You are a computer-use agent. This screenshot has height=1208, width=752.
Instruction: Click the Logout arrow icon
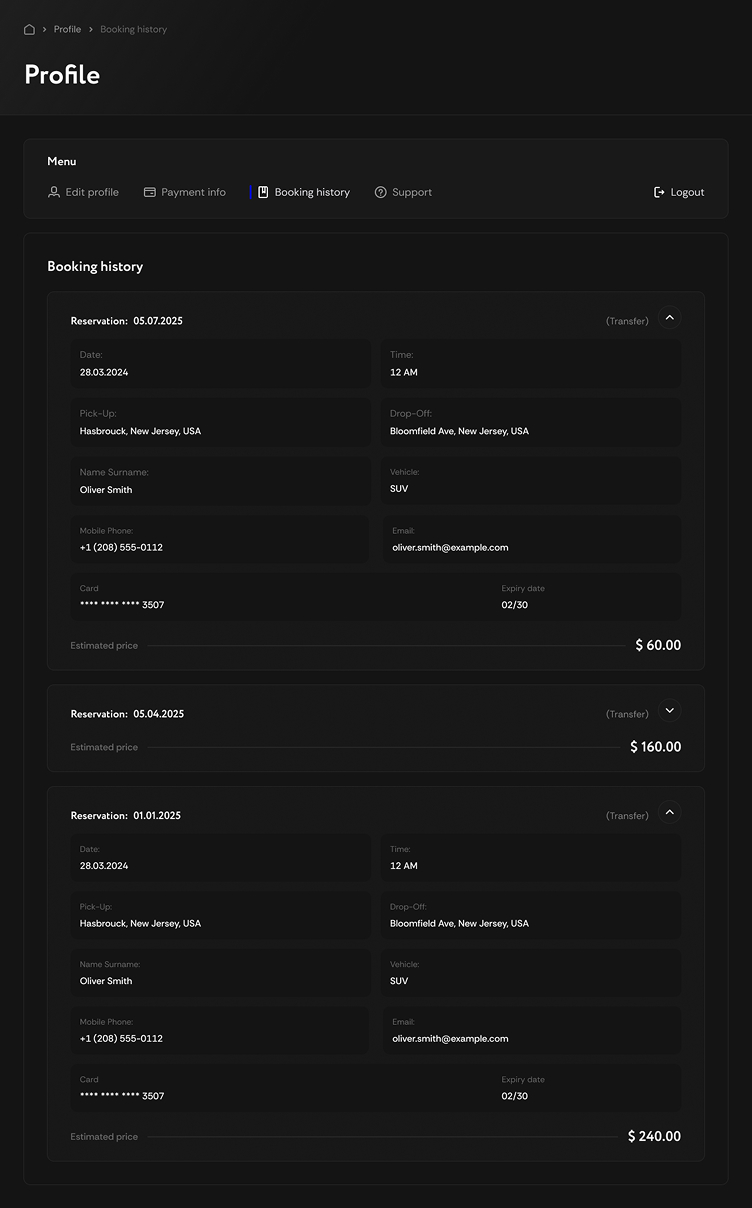tap(659, 192)
